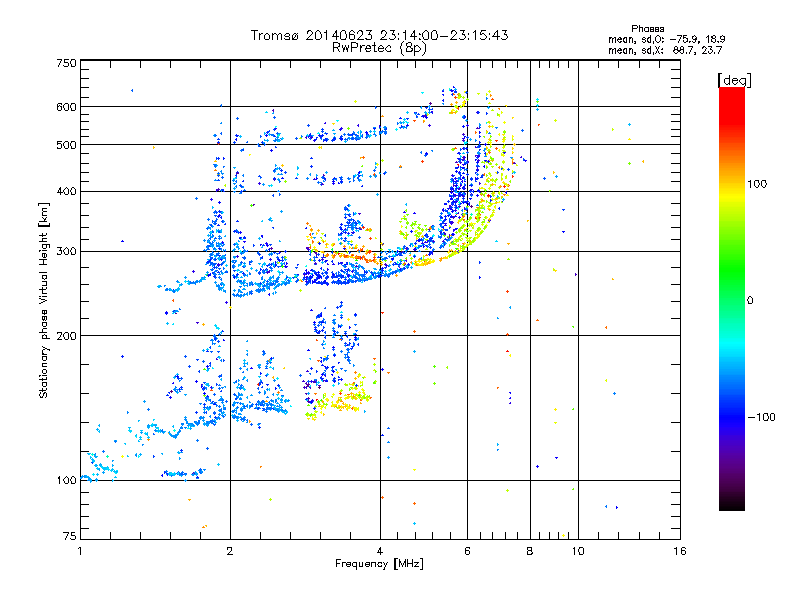Click the colorbar tick label '100'
Screen dimensions: 800x600
coord(757,184)
